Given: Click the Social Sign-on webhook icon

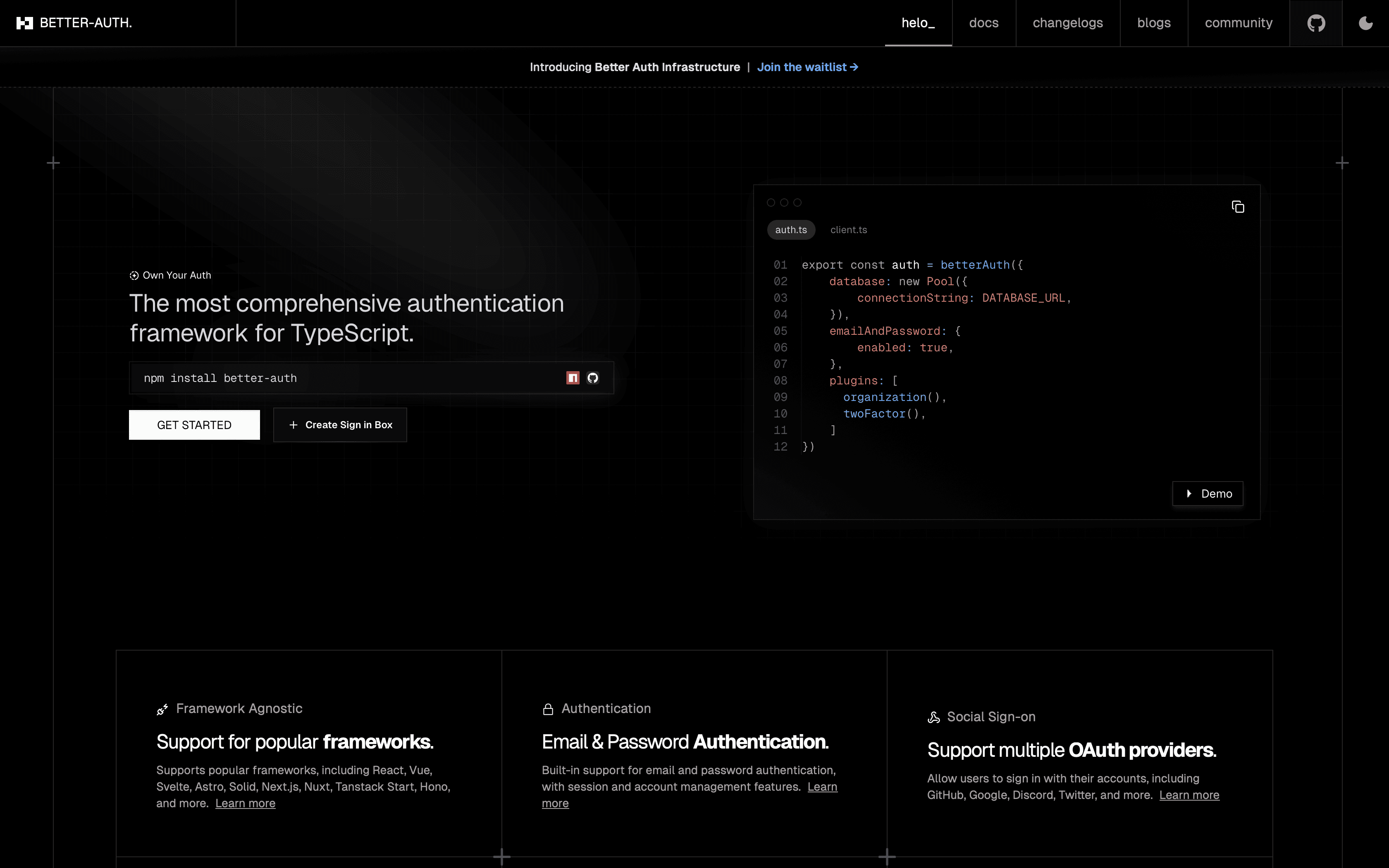Looking at the screenshot, I should point(934,718).
